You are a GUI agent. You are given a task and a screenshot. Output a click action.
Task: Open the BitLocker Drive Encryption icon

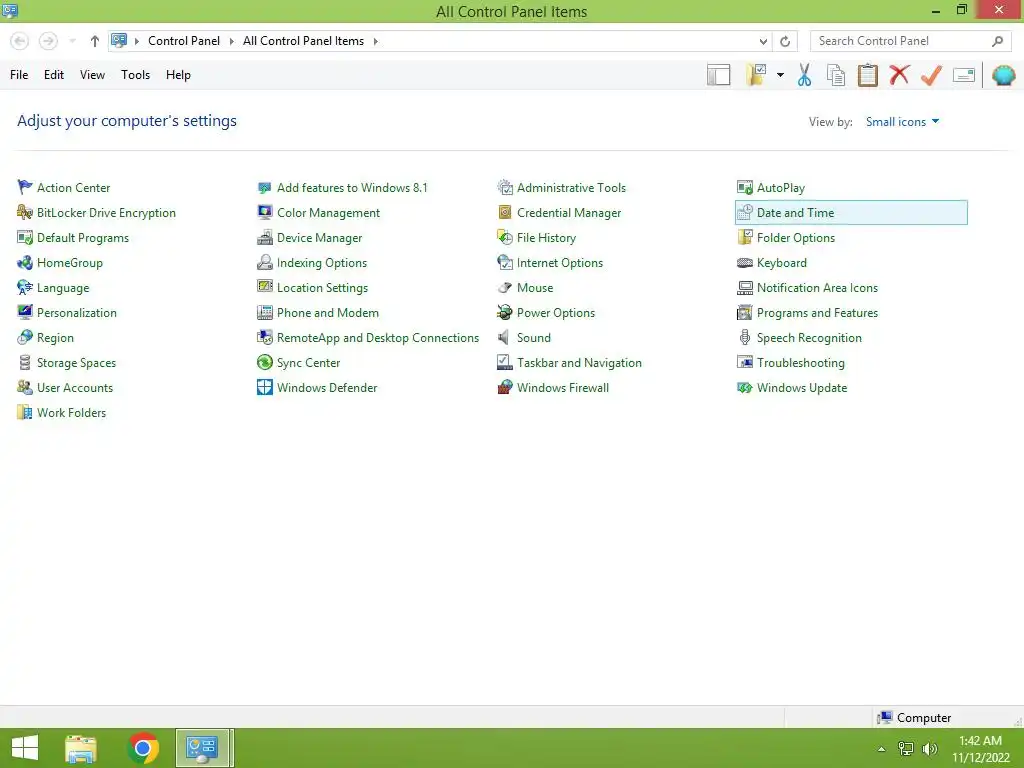click(x=25, y=212)
